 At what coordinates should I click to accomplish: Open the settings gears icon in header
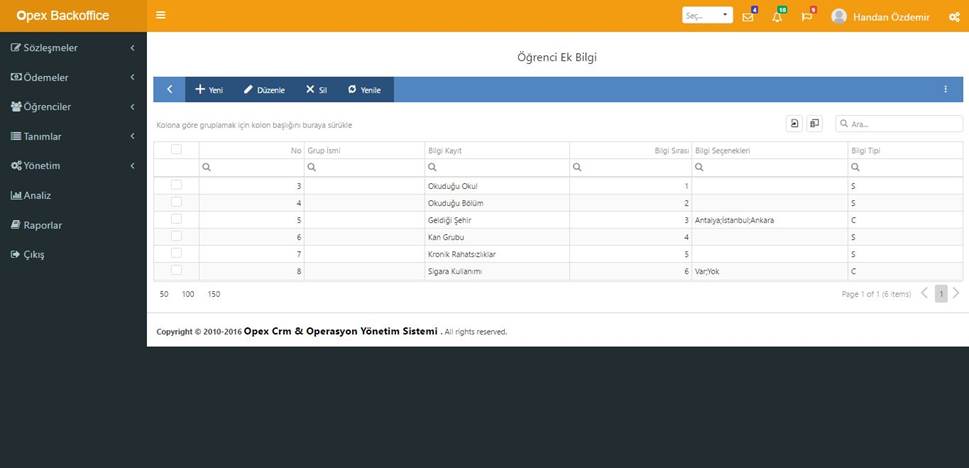(954, 17)
